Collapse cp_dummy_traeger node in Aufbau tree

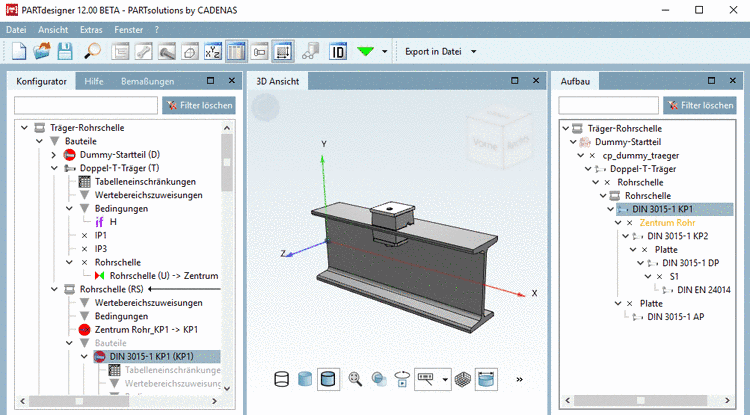pyautogui.click(x=581, y=155)
